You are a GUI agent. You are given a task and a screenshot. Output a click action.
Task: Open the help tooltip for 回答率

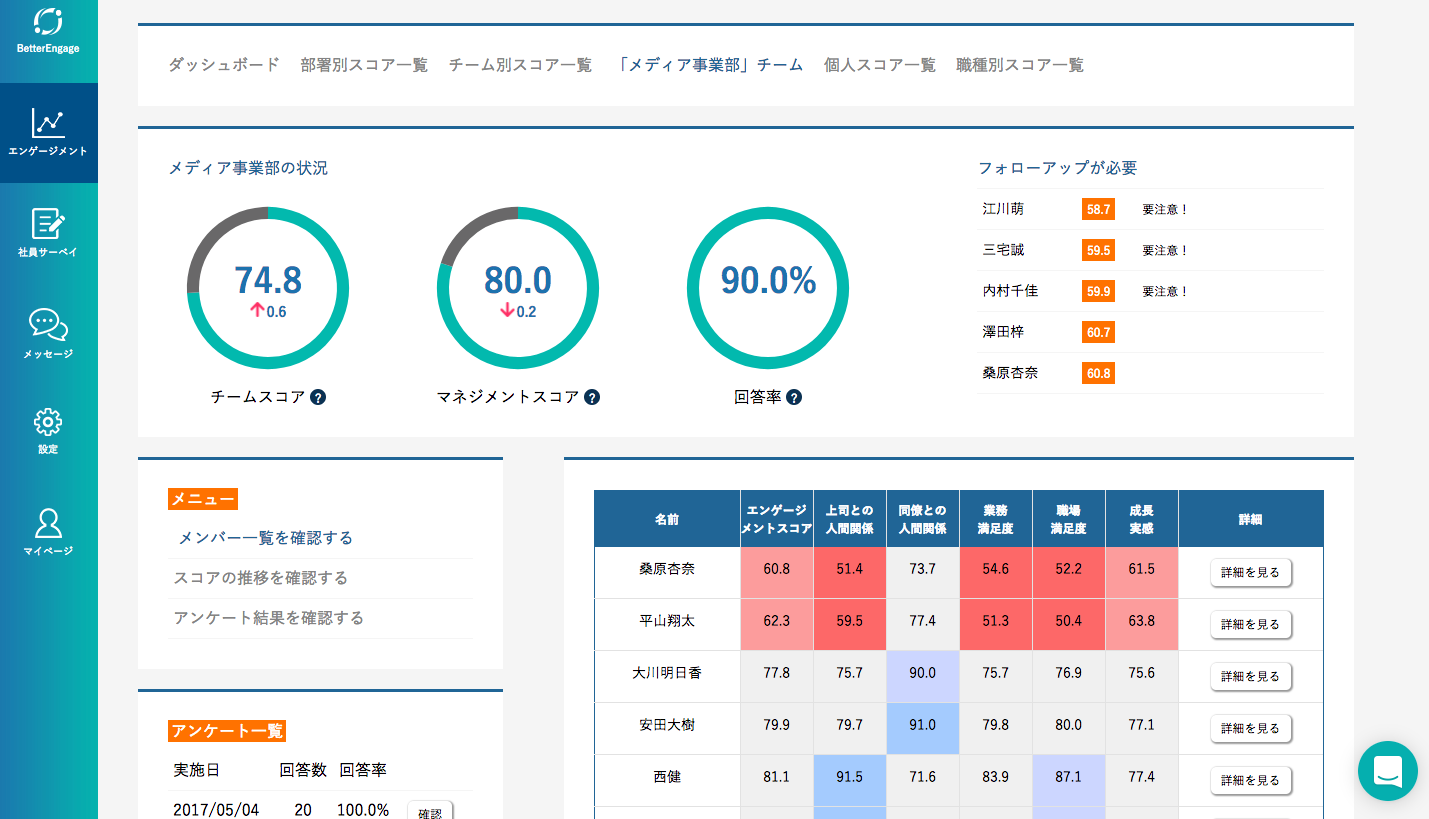click(x=794, y=397)
